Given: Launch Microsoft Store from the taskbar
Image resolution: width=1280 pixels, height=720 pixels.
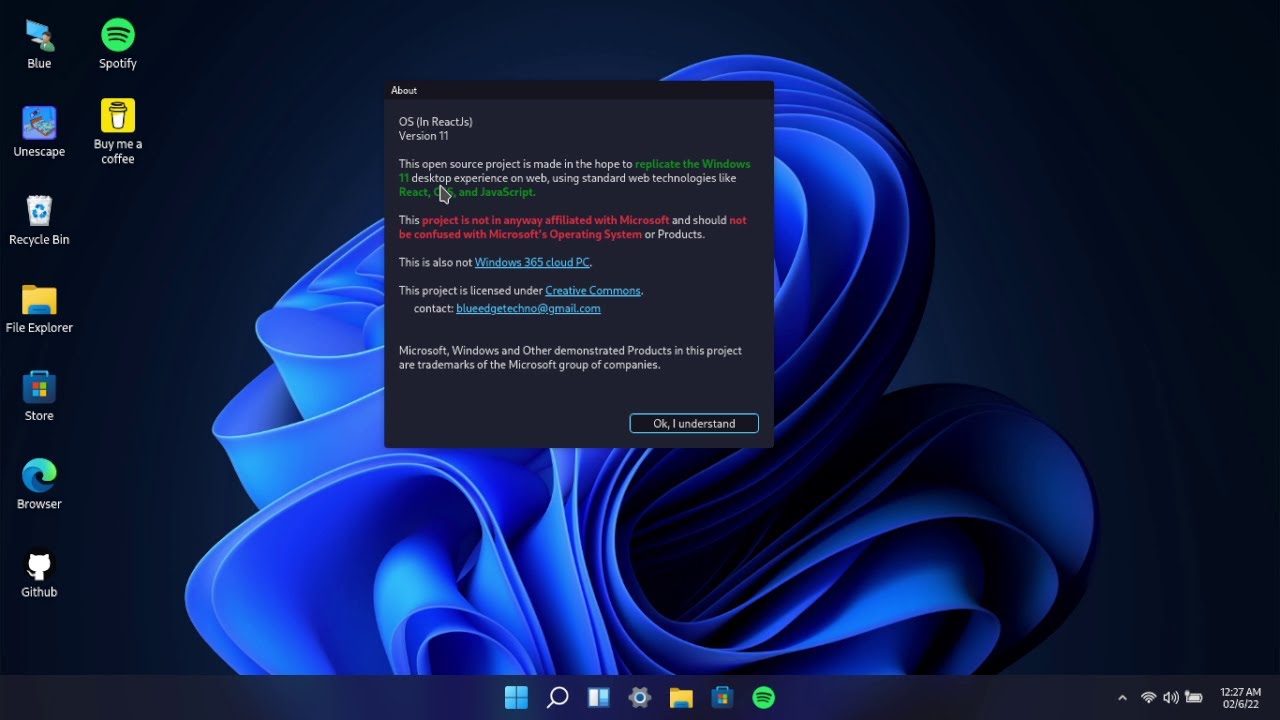Looking at the screenshot, I should click(x=722, y=698).
